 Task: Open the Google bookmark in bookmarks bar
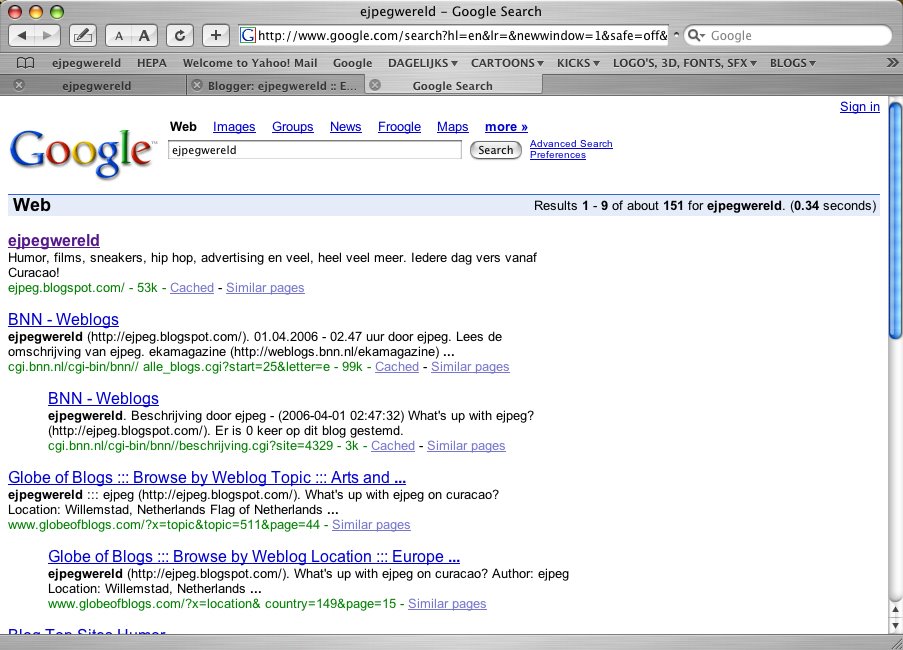[352, 63]
